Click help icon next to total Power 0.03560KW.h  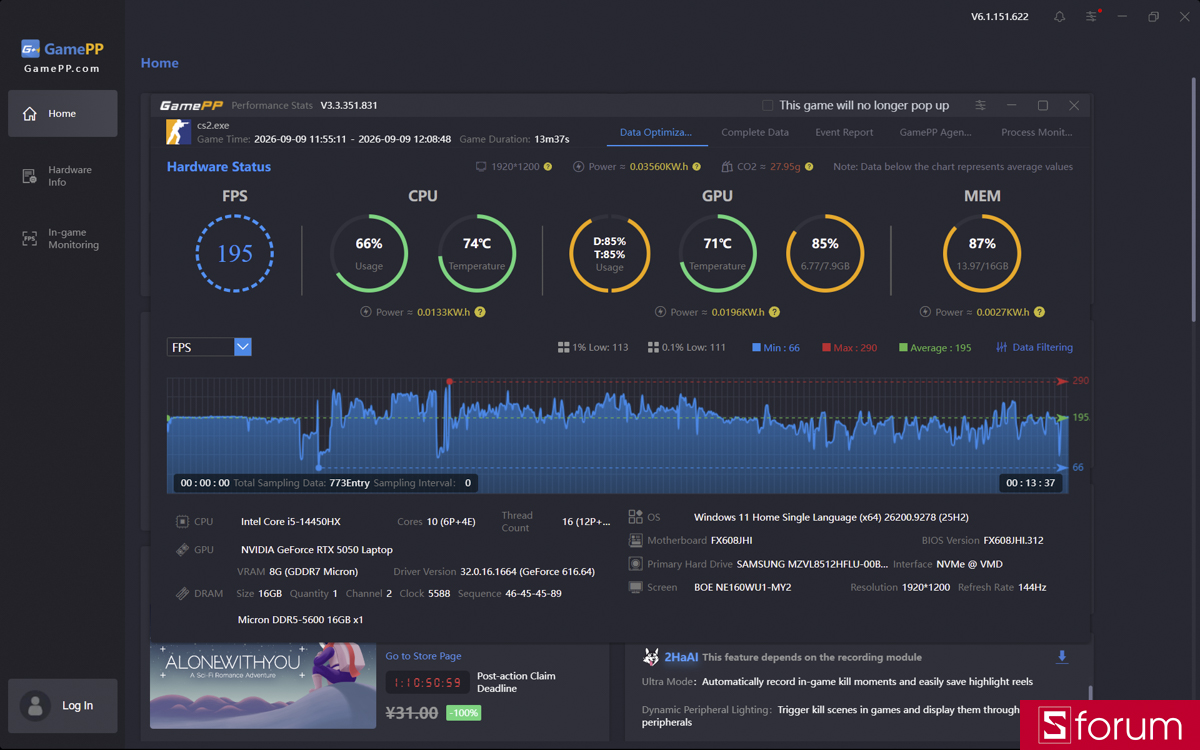(x=697, y=167)
